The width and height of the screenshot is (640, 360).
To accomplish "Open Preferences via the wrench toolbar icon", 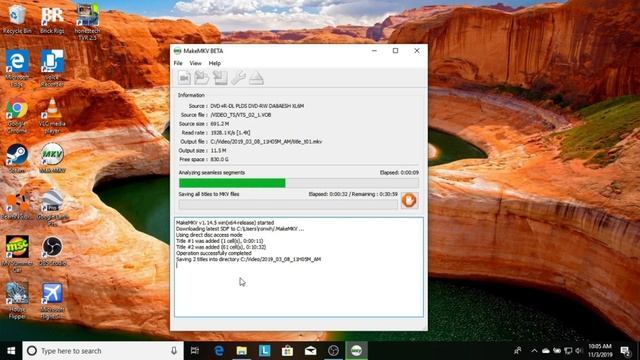I will (x=238, y=78).
